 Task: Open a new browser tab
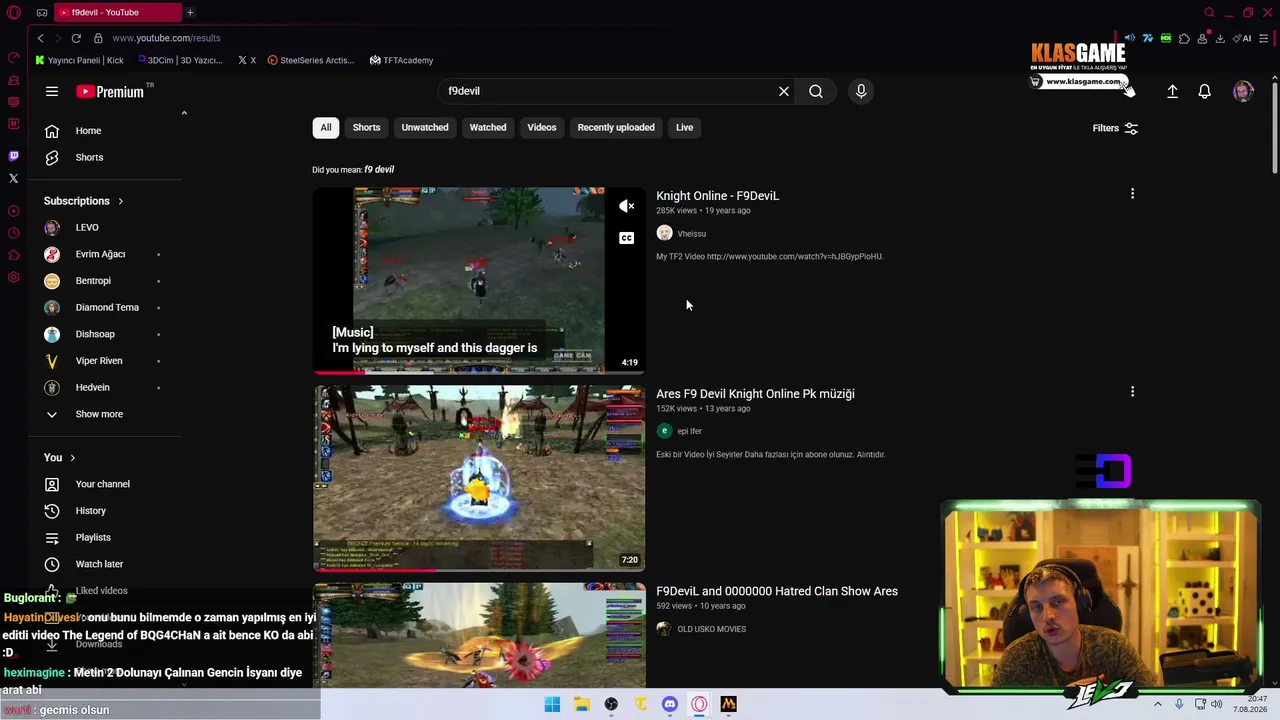190,12
